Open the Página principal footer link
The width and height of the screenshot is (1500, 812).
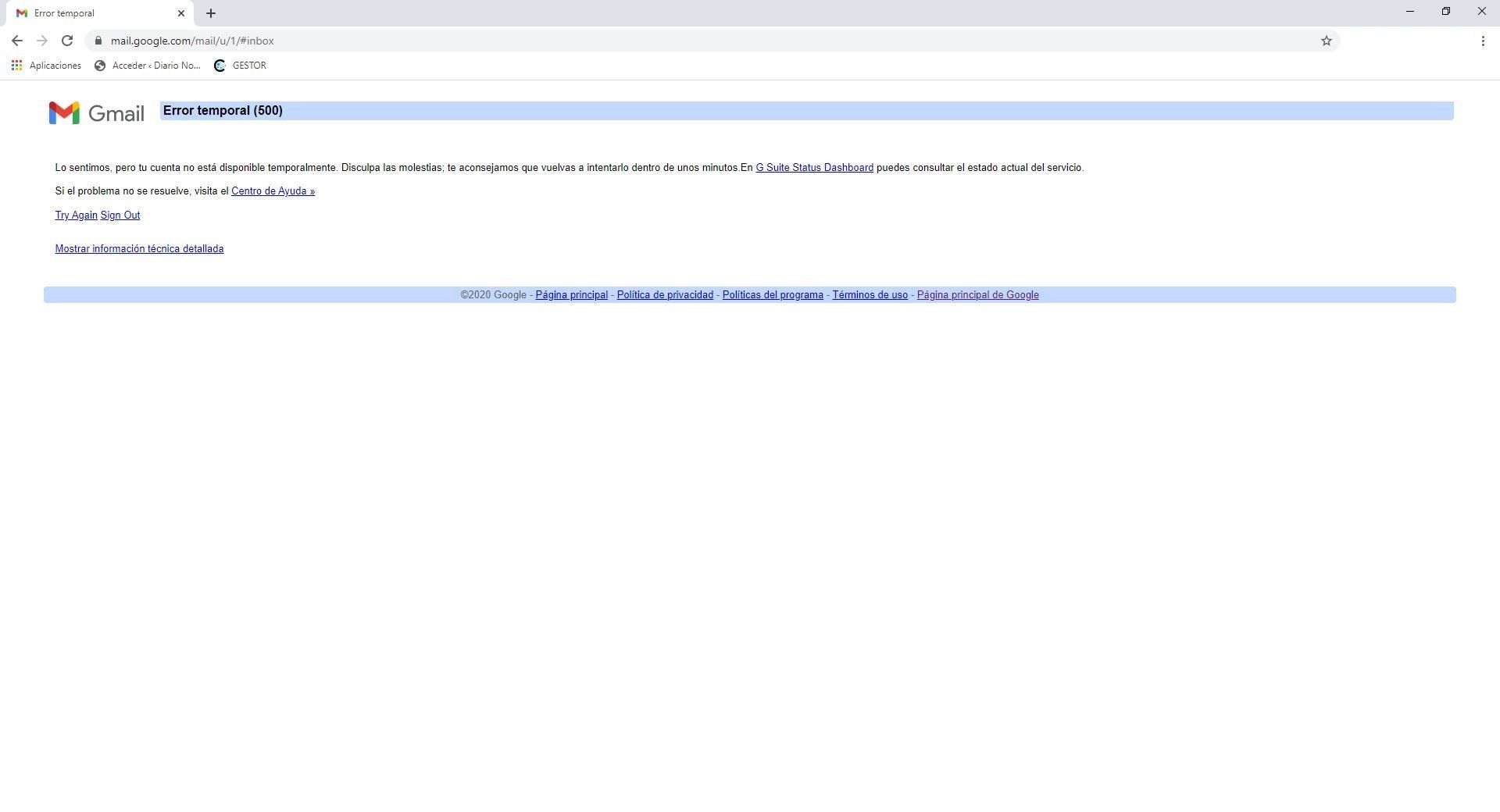(571, 295)
